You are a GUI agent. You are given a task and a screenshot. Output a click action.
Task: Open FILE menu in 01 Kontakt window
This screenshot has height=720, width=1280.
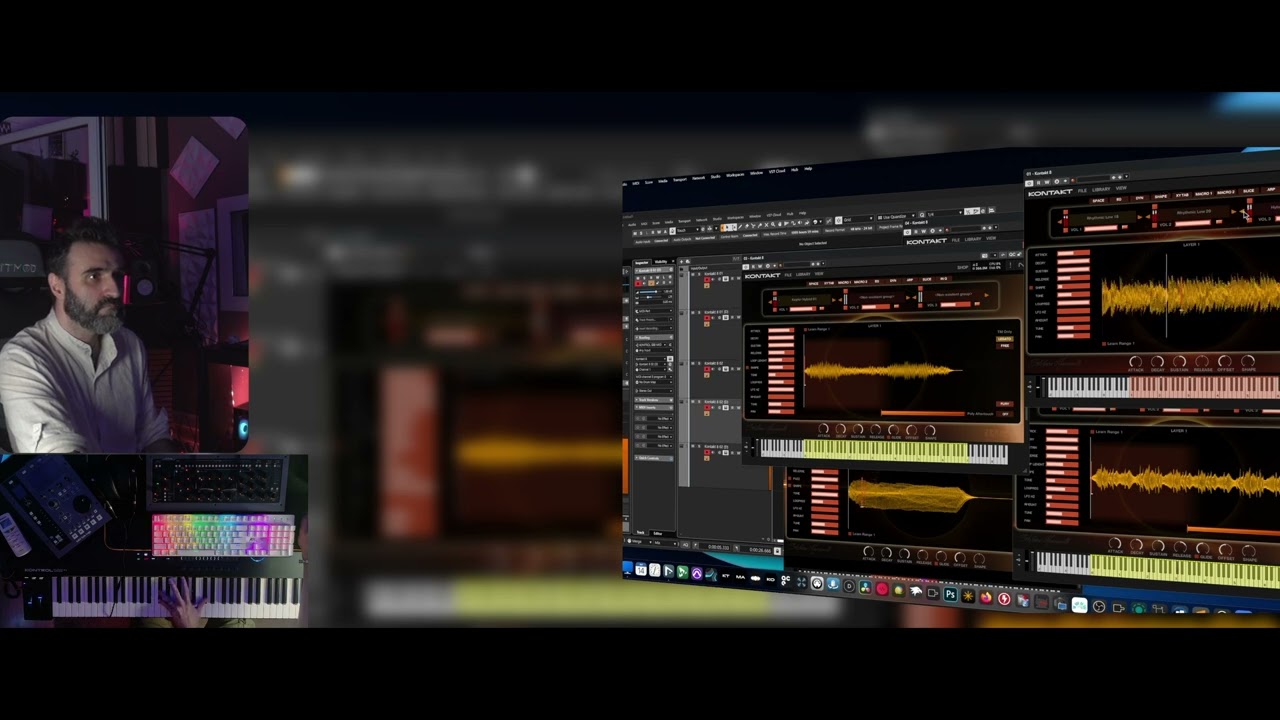[x=1082, y=190]
